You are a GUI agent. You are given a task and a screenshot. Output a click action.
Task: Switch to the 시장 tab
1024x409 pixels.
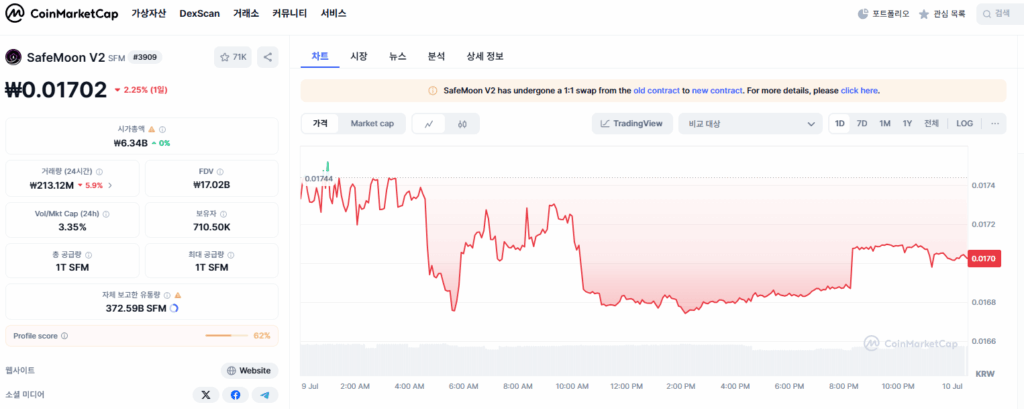pos(359,57)
